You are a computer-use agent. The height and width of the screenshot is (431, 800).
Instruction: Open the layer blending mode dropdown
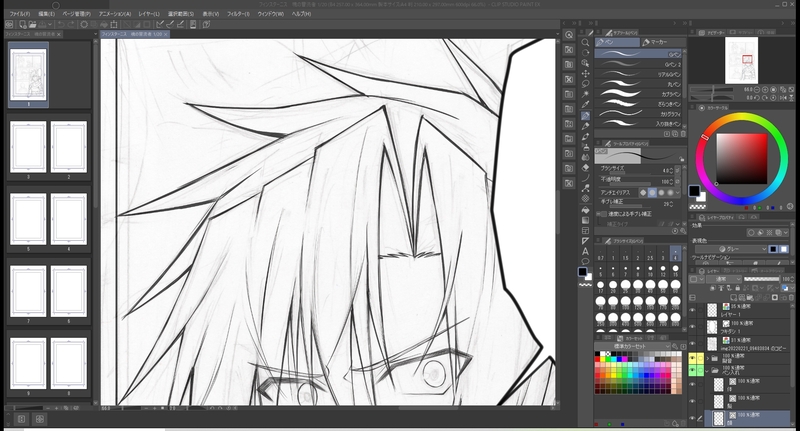[723, 280]
